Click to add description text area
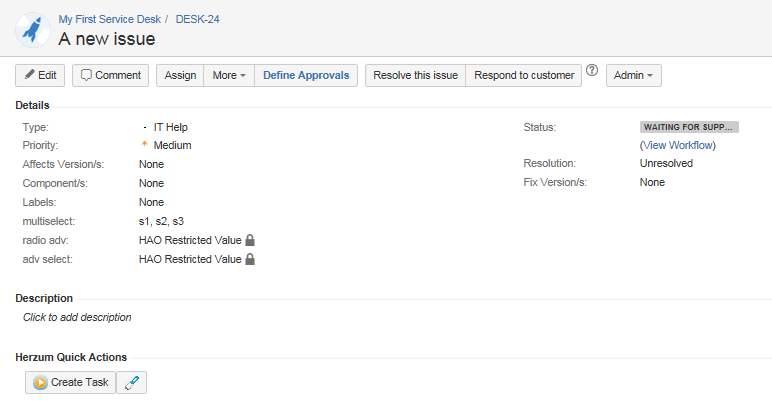 tap(77, 317)
